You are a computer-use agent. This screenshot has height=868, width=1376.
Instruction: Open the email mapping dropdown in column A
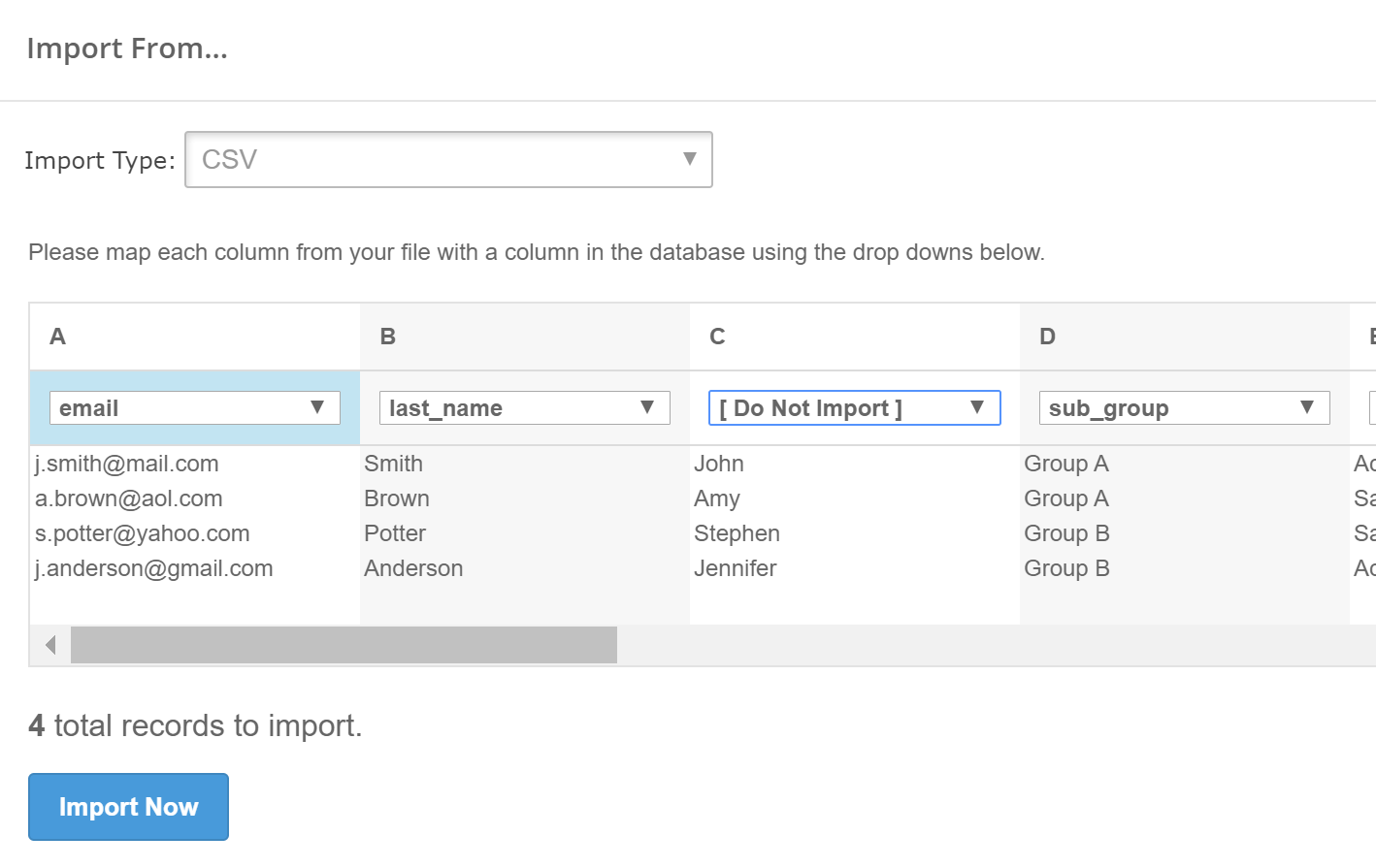coord(194,408)
